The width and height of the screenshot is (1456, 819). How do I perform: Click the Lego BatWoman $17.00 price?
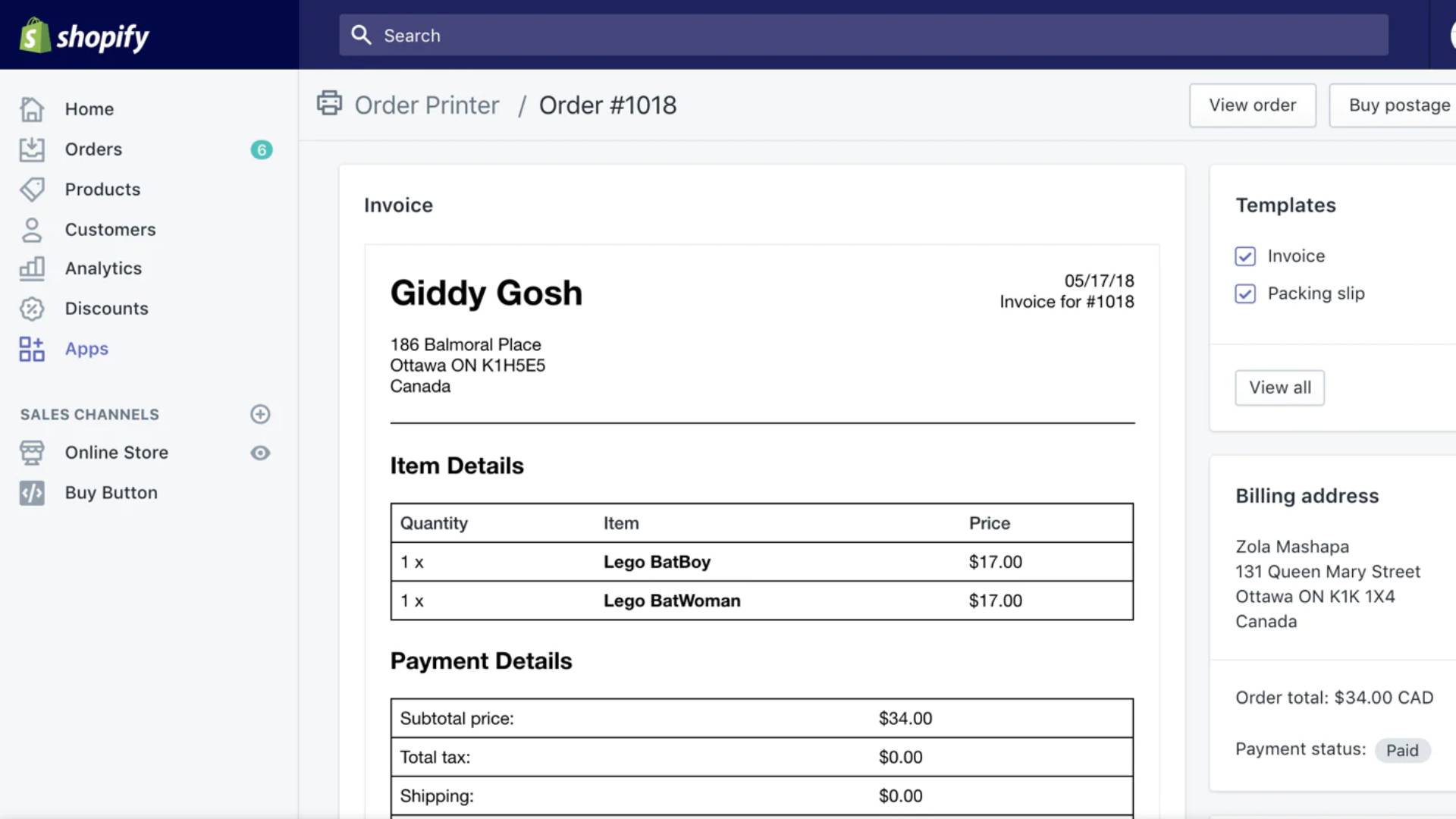[995, 601]
